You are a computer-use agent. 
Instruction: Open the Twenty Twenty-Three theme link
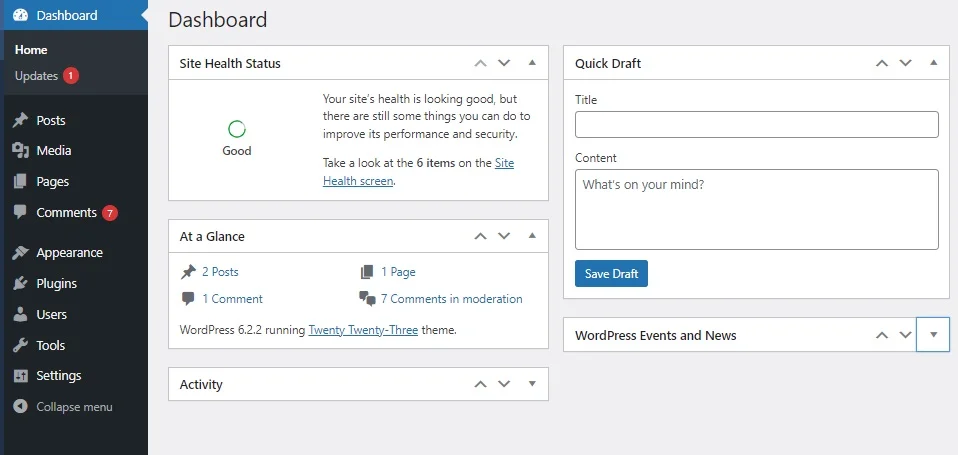pyautogui.click(x=363, y=330)
